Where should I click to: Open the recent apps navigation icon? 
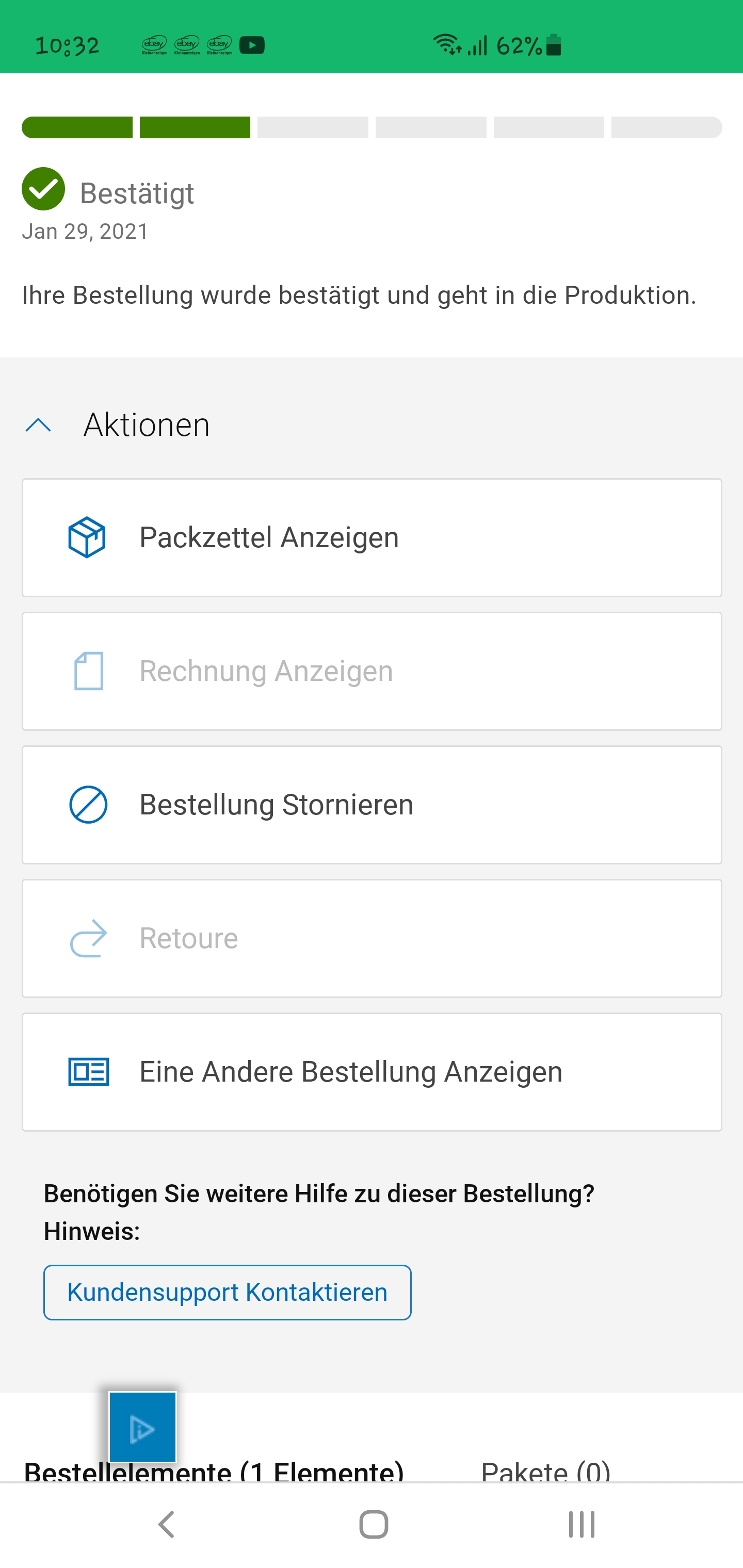click(581, 1524)
